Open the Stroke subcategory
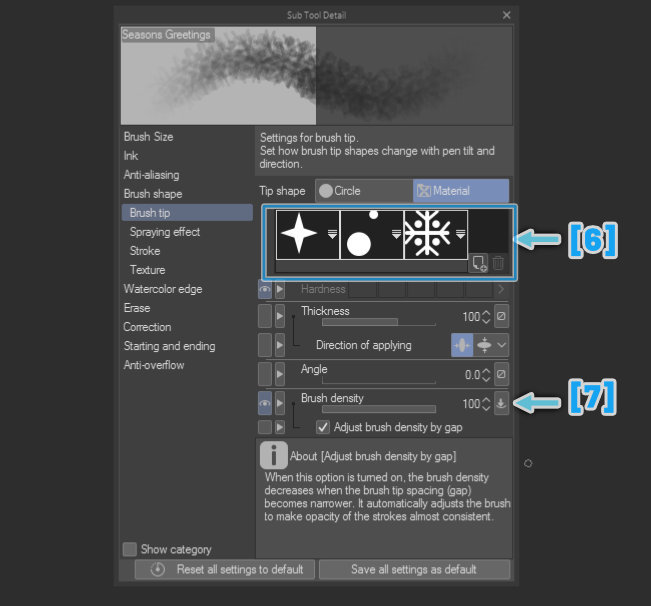Image resolution: width=651 pixels, height=606 pixels. pos(145,251)
